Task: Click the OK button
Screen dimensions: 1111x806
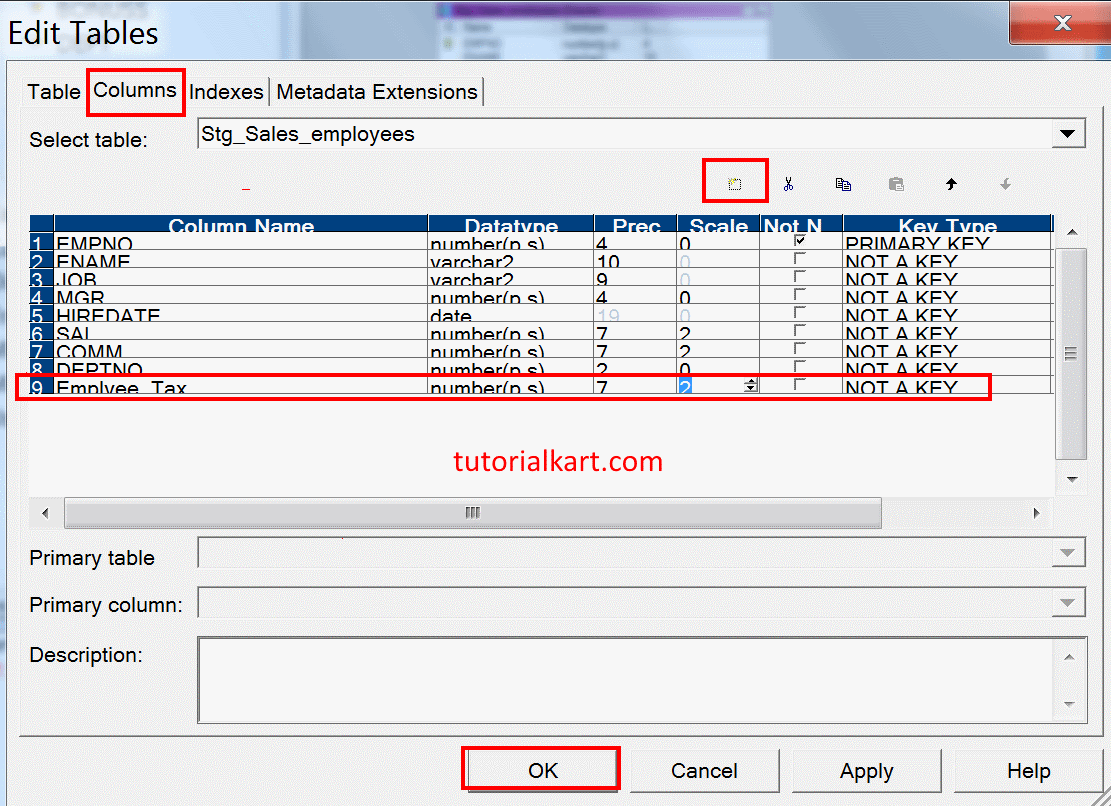Action: 540,768
